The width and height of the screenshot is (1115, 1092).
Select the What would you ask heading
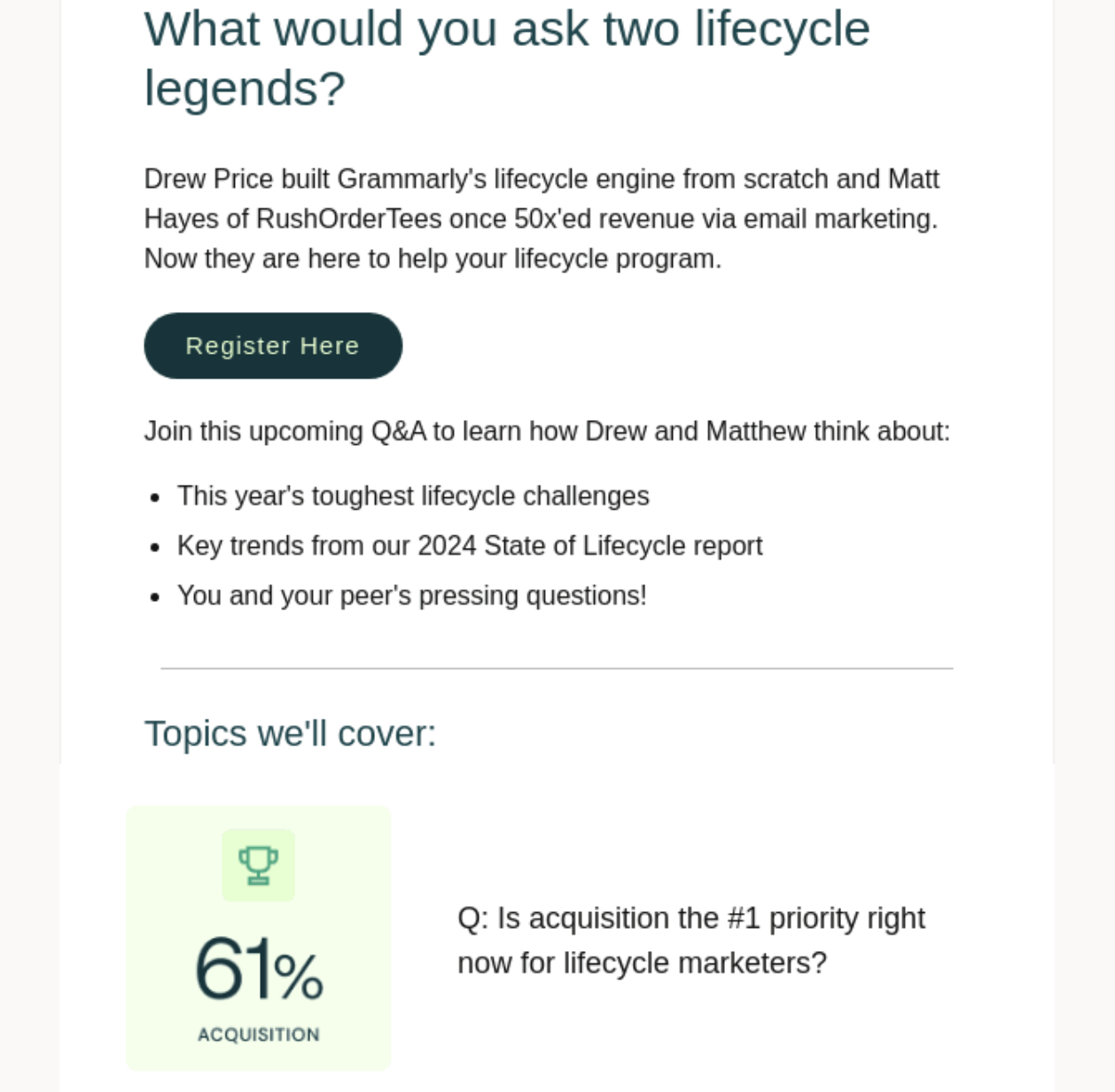[x=507, y=58]
